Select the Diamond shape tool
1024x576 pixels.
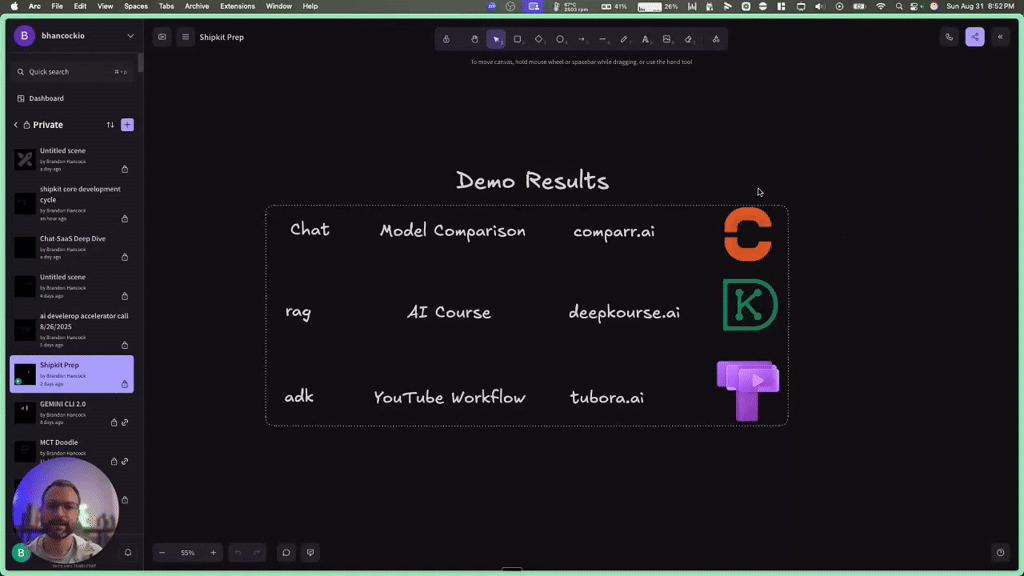pos(539,39)
